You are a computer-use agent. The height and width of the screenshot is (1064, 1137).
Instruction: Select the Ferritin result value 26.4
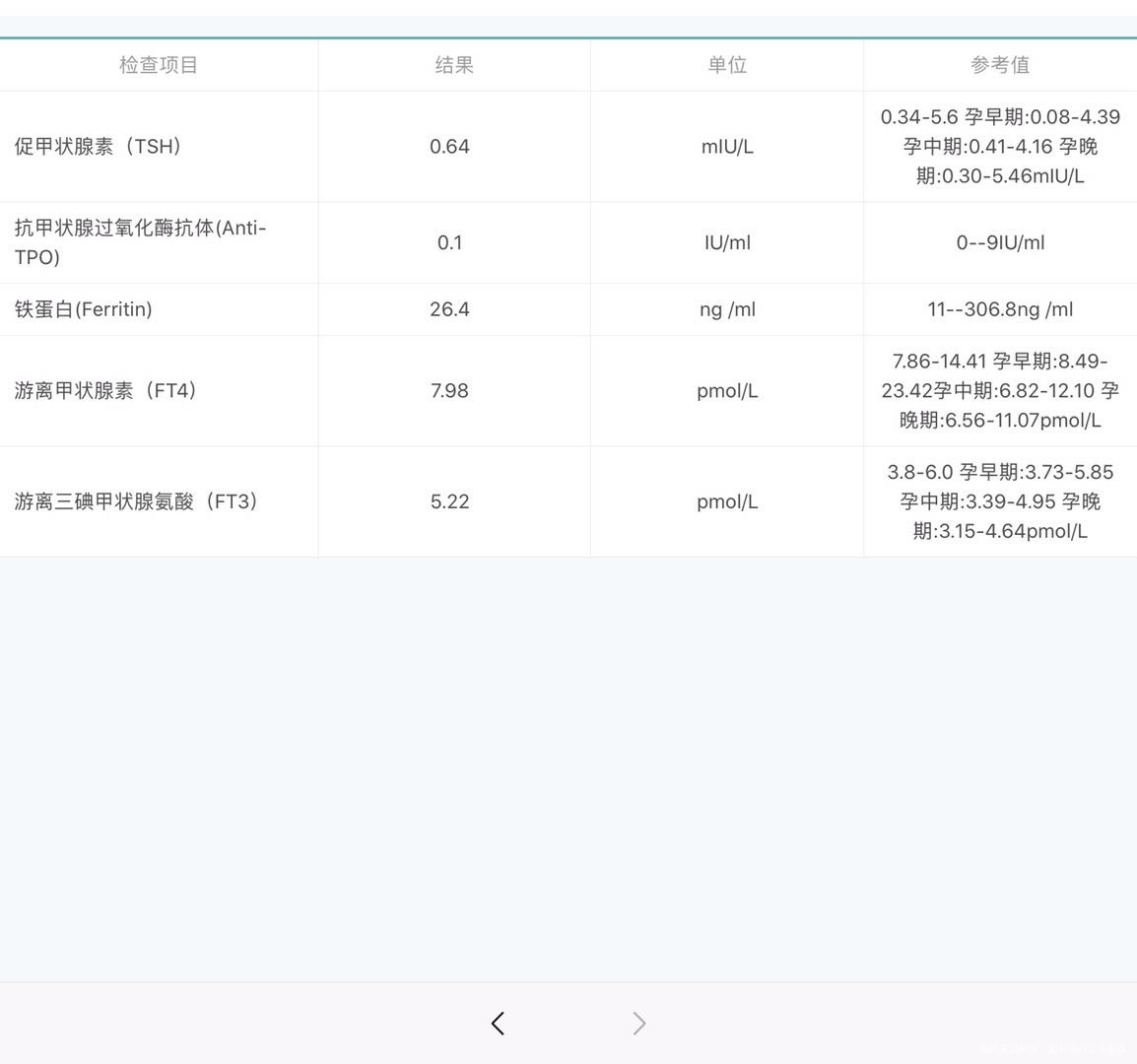(x=450, y=308)
